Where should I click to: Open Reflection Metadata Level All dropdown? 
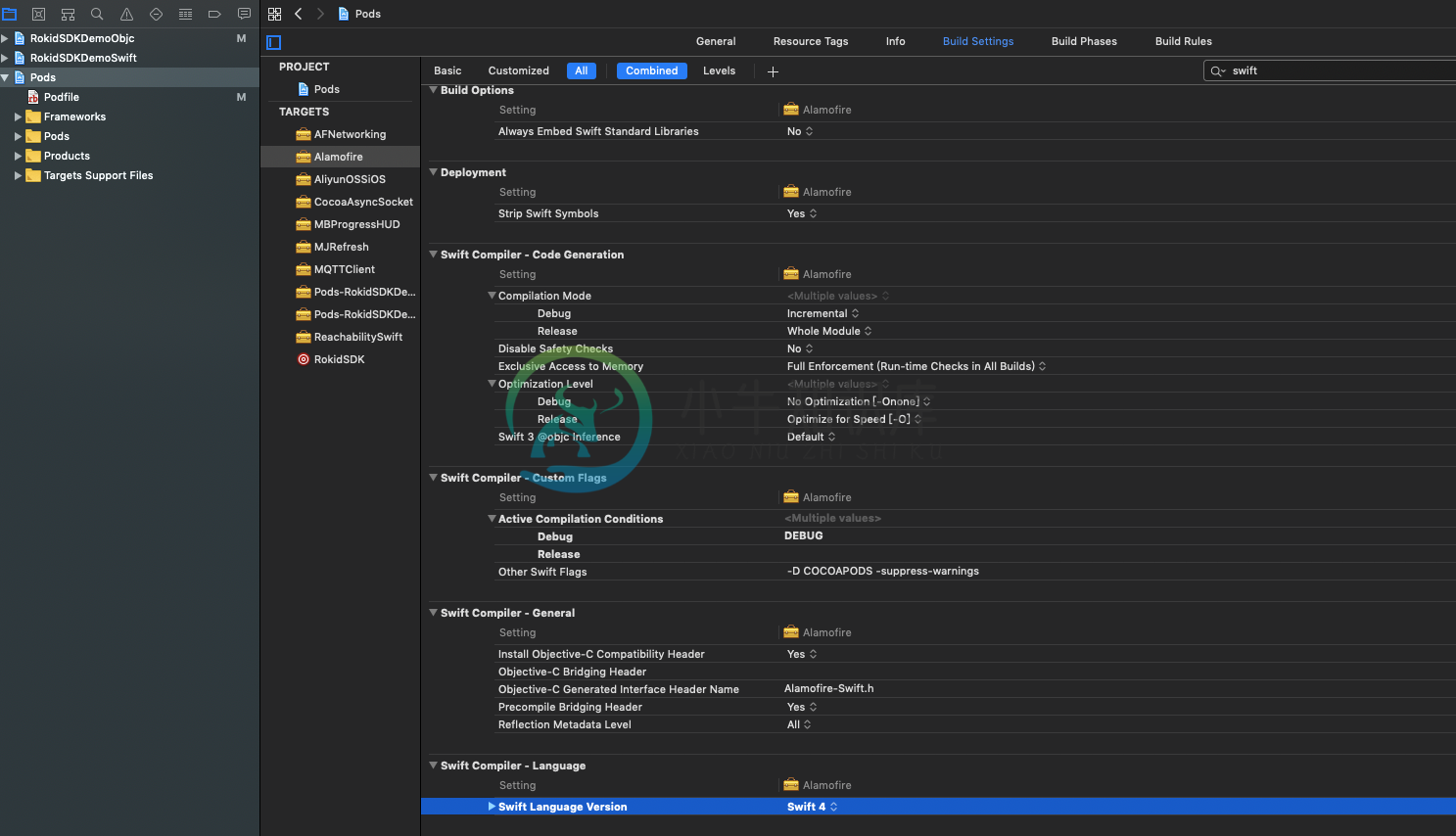point(799,724)
